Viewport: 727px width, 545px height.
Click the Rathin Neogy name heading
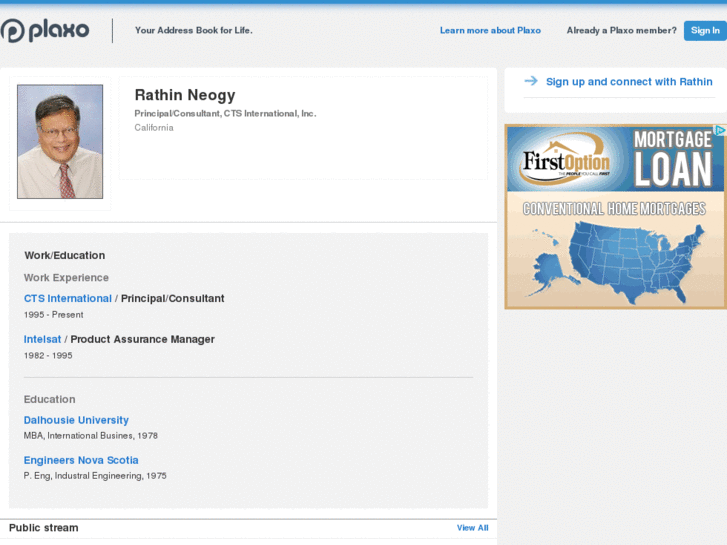[185, 95]
